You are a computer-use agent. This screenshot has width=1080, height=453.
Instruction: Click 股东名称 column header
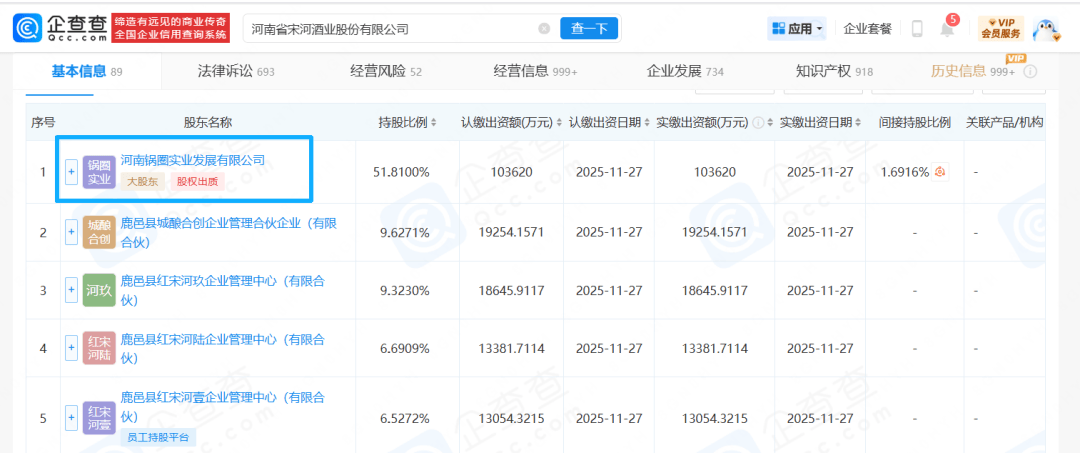[207, 123]
